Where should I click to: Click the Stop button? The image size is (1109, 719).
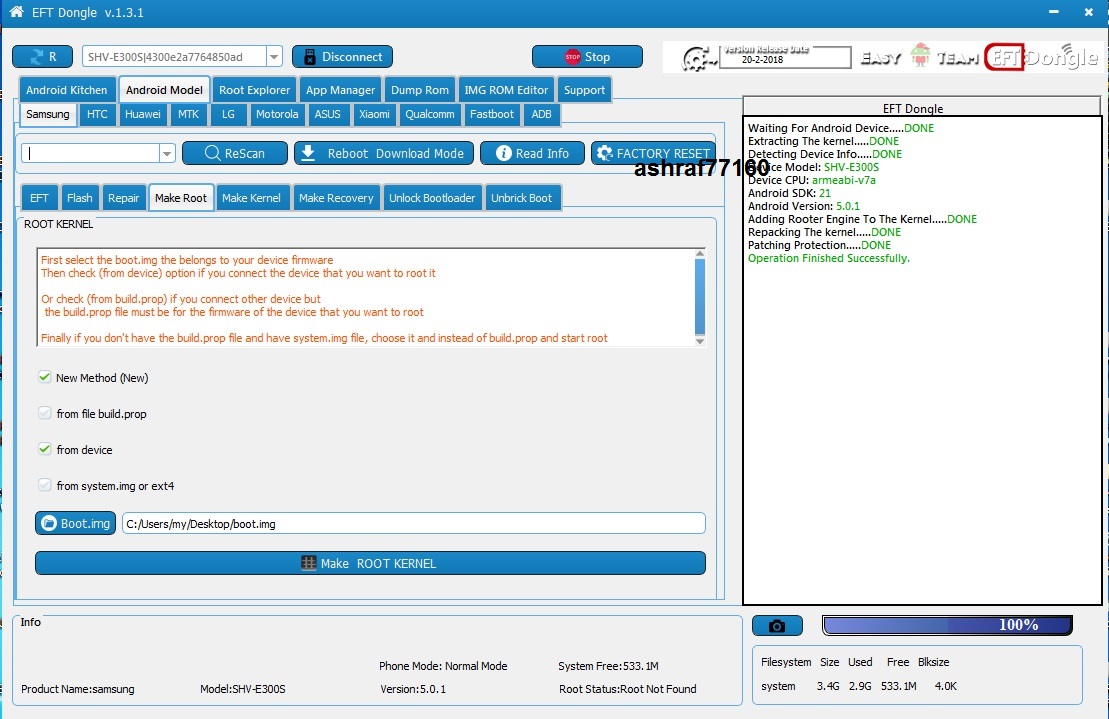point(587,57)
